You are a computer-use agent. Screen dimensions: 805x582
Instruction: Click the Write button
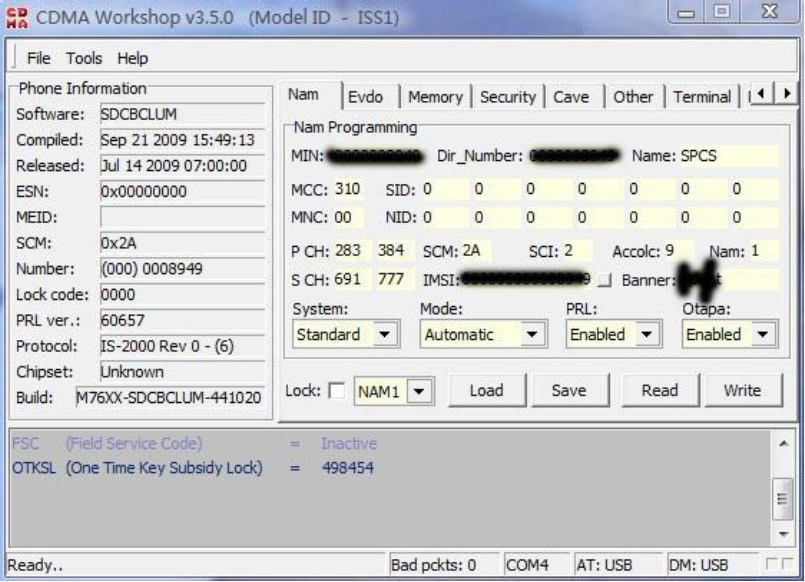(x=743, y=391)
